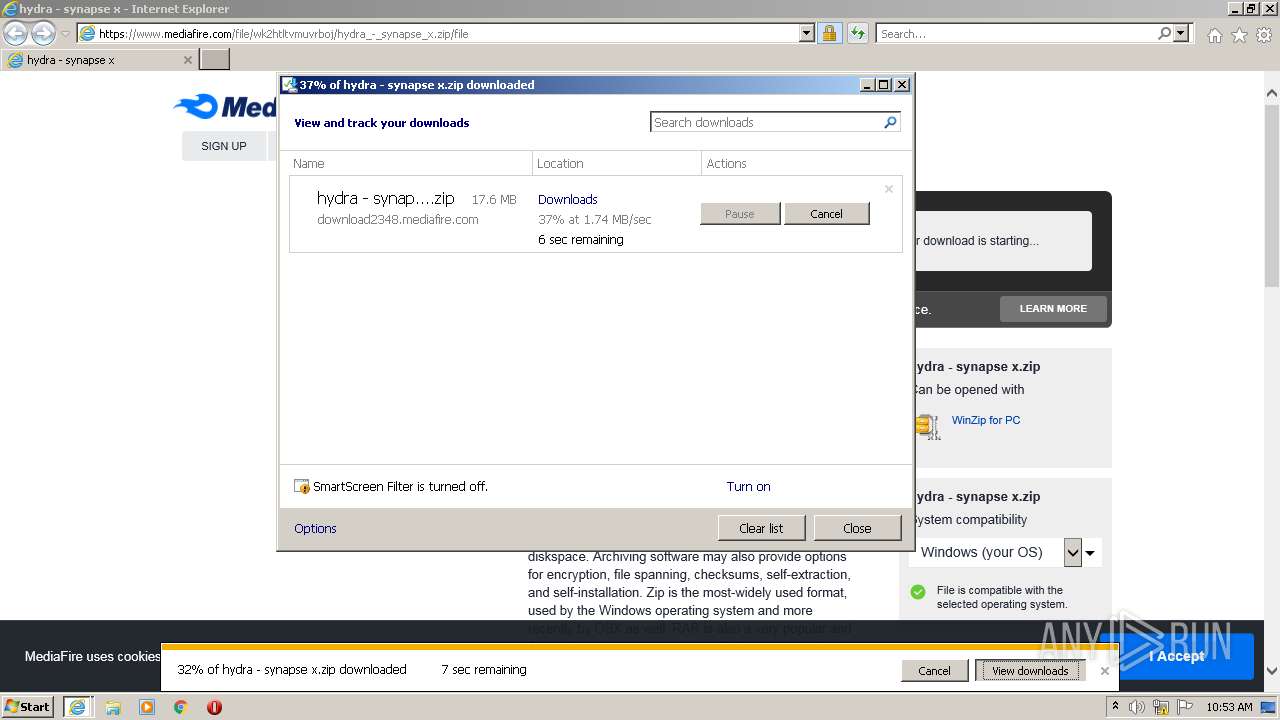Image resolution: width=1280 pixels, height=720 pixels.
Task: Click Internet Explorer taskbar icon
Action: pos(77,707)
